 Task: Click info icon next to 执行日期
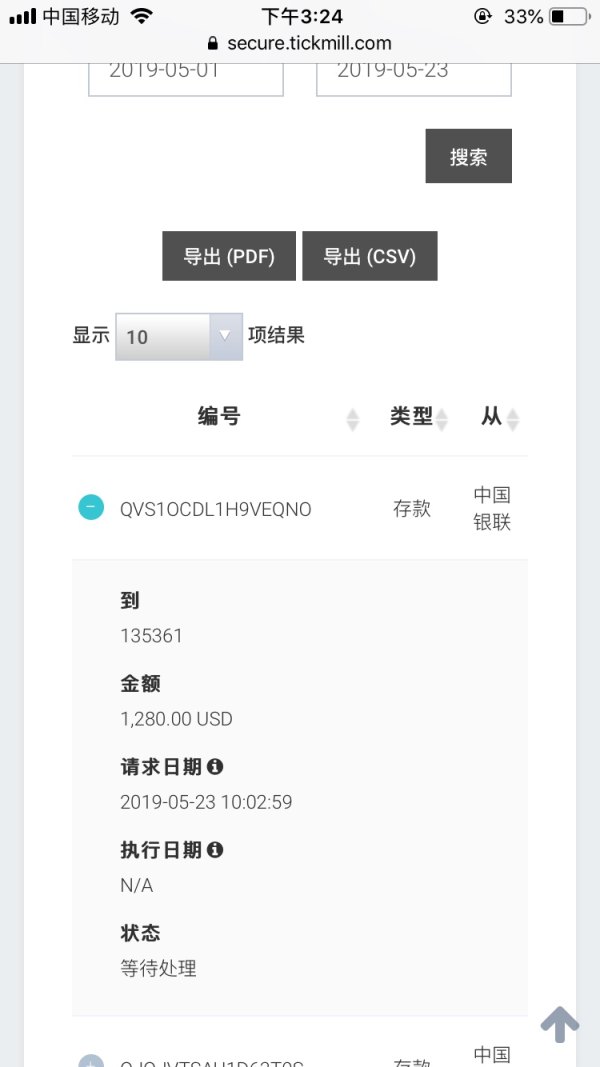pos(215,850)
